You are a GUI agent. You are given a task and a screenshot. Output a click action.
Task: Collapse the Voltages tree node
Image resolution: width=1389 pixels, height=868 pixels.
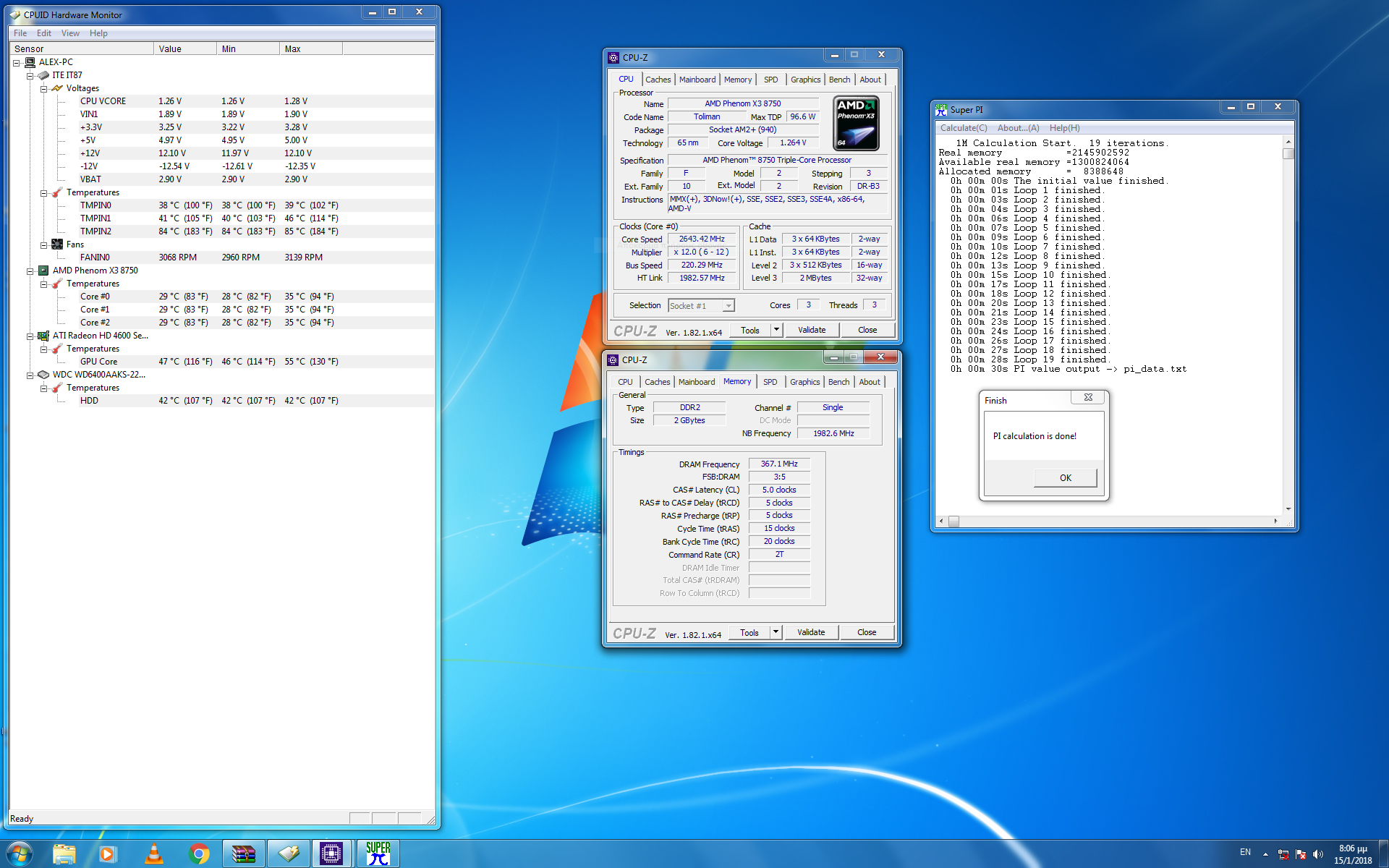tap(43, 89)
